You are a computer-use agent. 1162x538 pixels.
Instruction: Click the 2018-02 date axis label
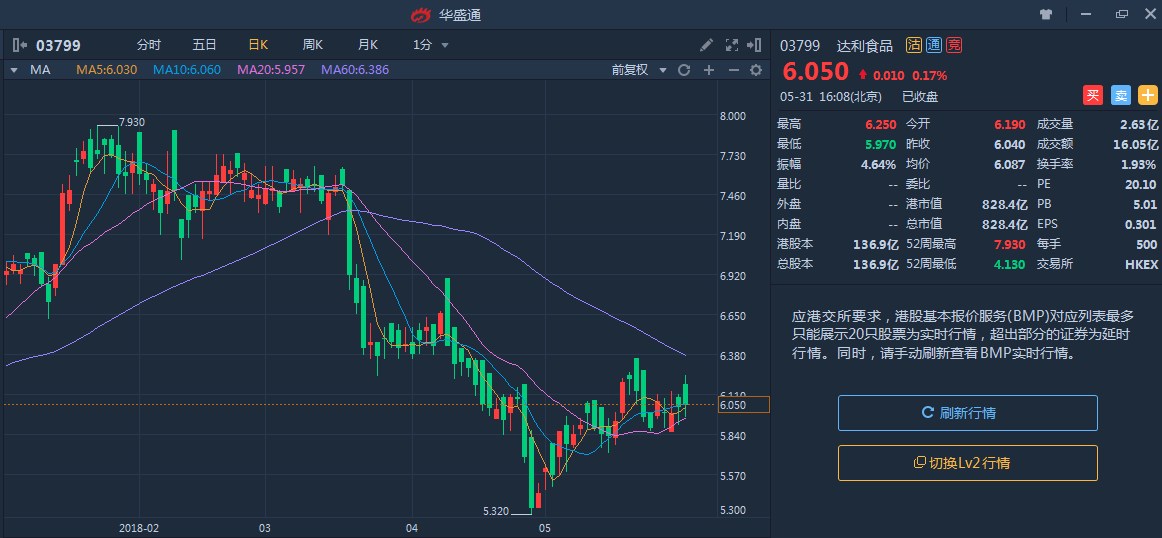pyautogui.click(x=139, y=528)
